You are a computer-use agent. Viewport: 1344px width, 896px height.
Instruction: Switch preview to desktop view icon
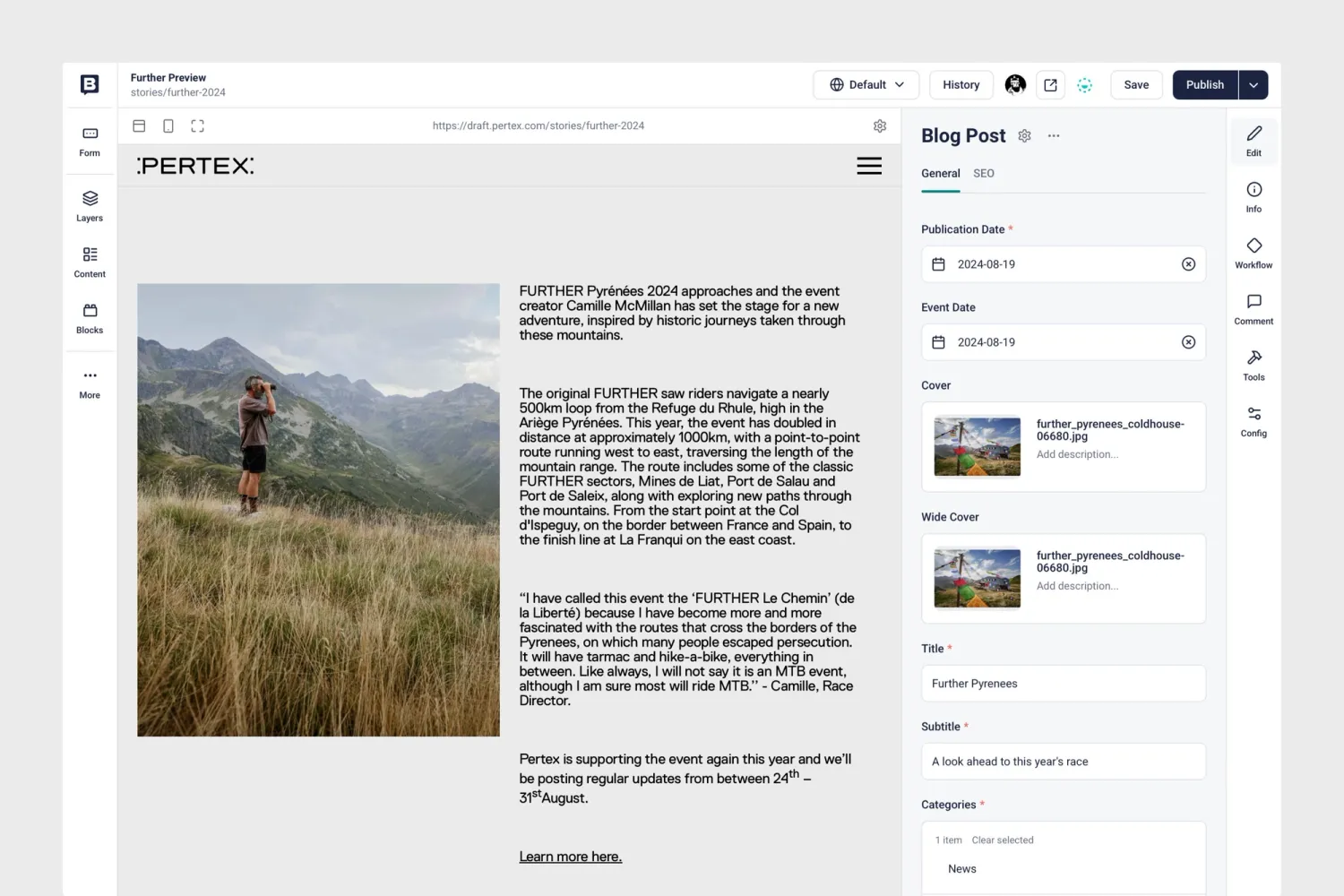pos(139,126)
